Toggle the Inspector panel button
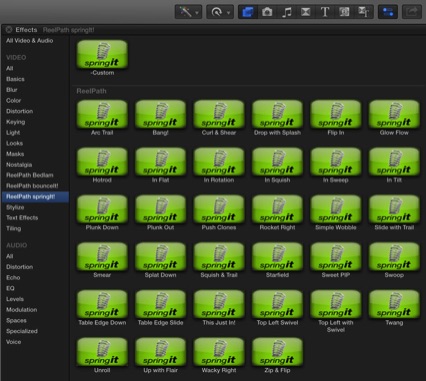 tap(388, 12)
